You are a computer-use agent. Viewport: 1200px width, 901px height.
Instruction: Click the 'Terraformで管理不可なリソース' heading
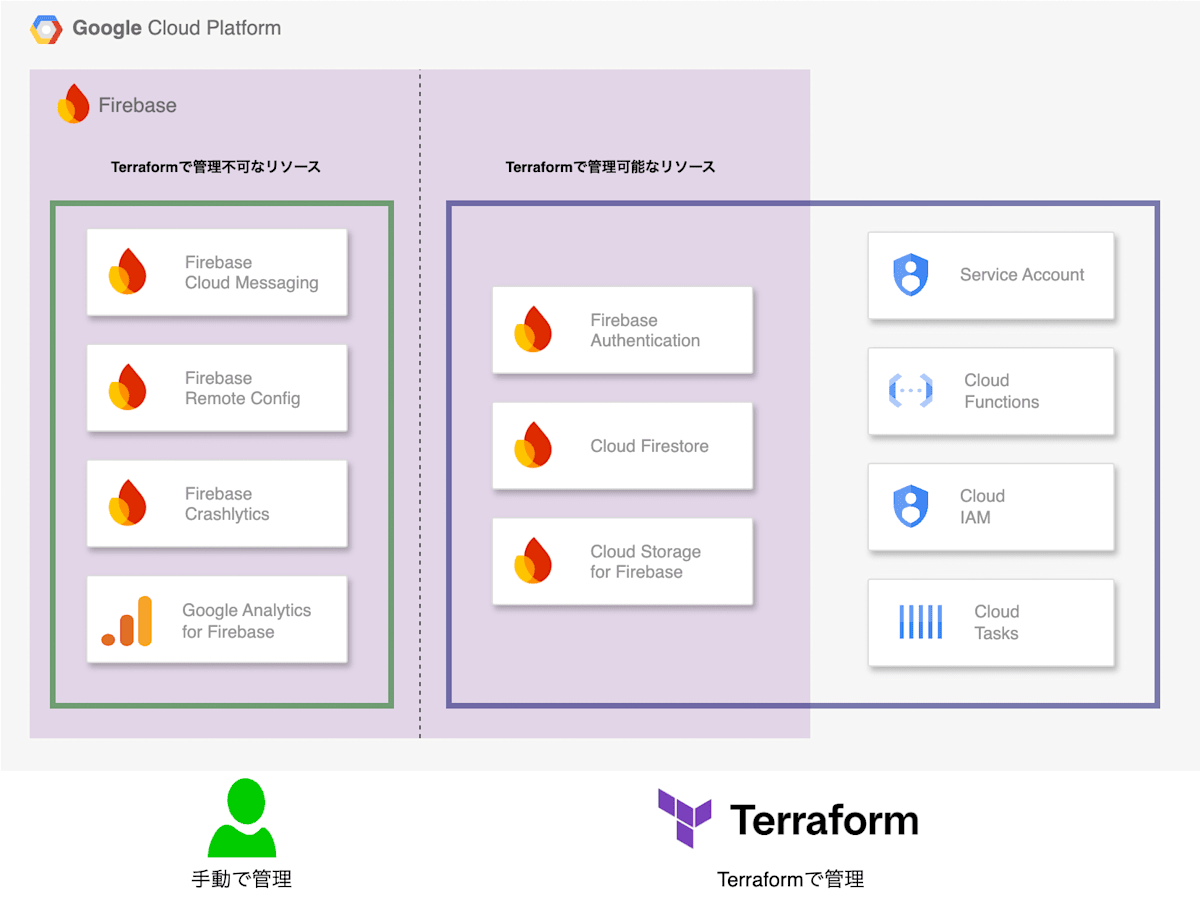pos(216,167)
